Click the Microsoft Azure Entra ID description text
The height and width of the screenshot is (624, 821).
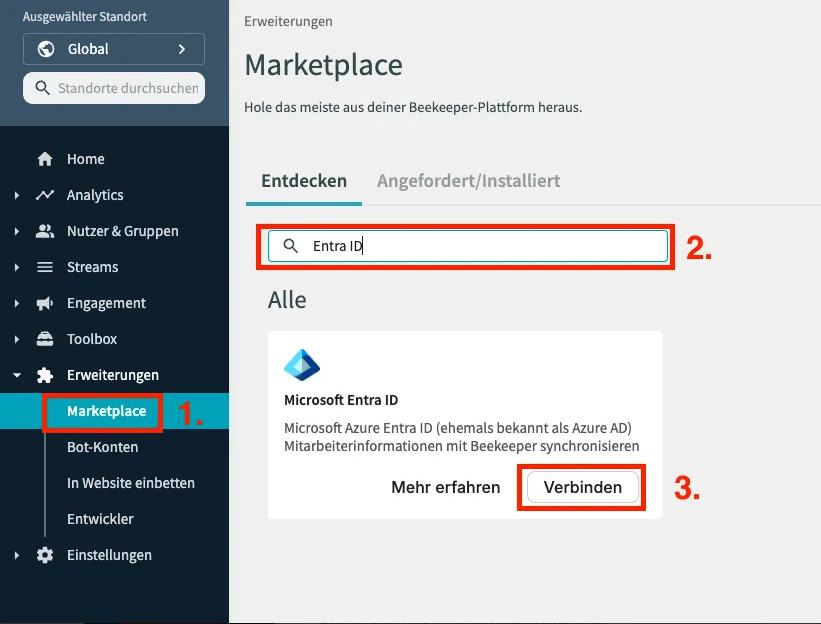[462, 437]
